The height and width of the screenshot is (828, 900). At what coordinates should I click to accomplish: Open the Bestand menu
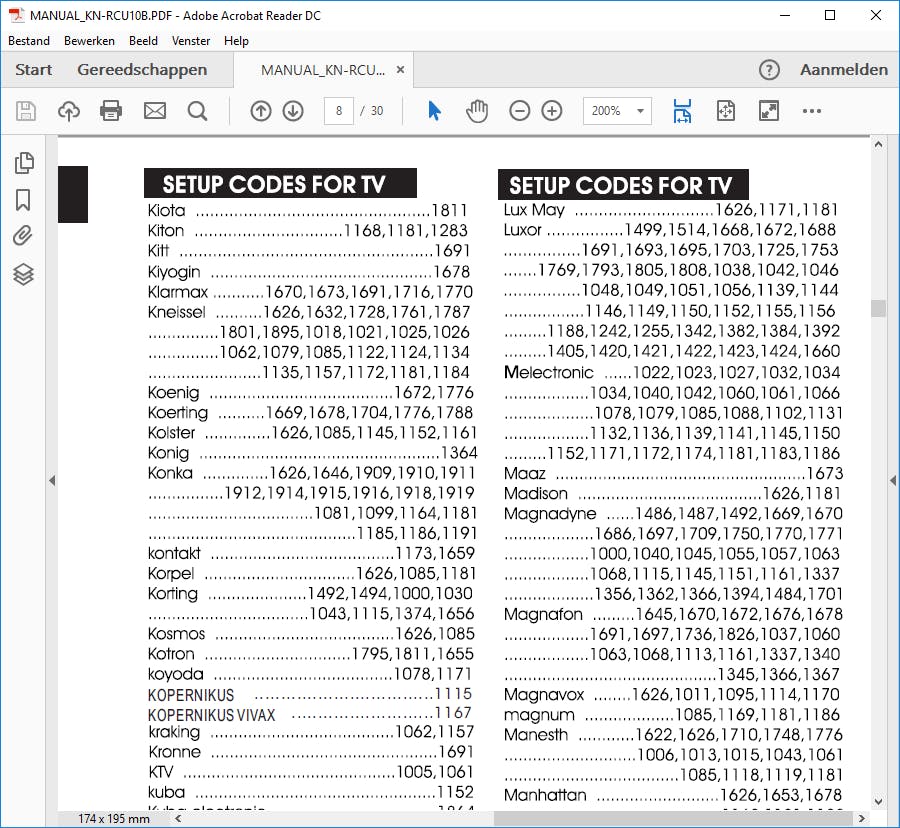click(x=29, y=41)
